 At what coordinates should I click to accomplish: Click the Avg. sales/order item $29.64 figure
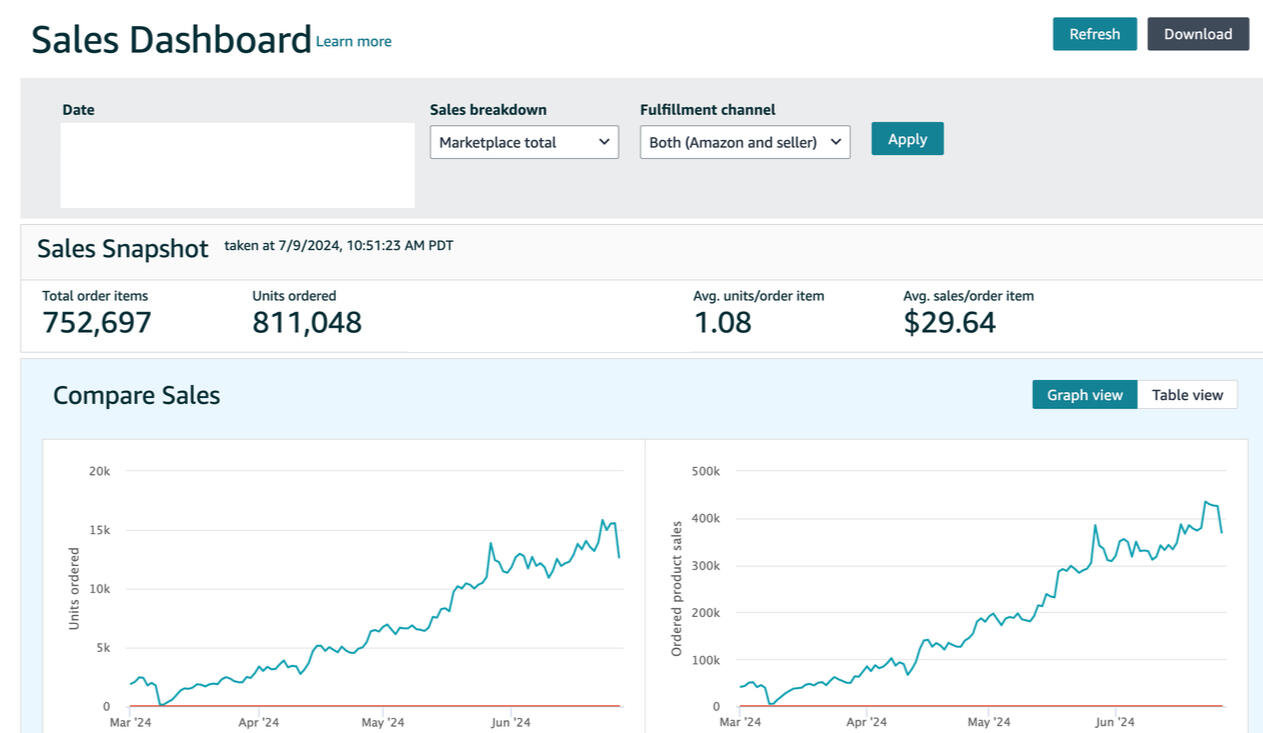(949, 323)
